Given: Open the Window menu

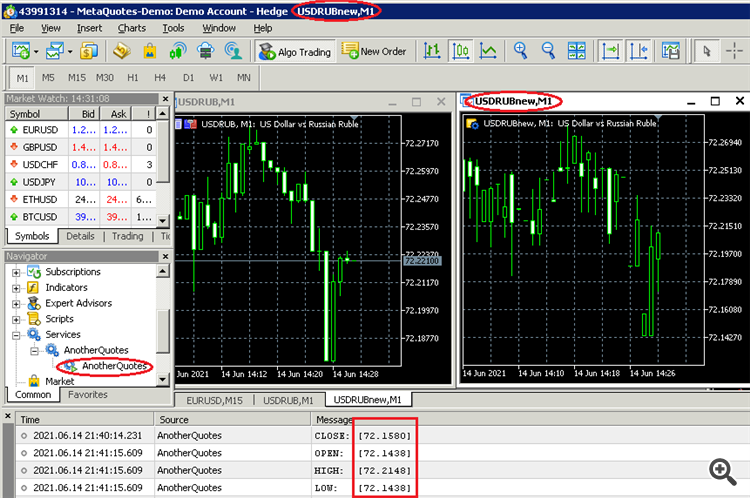Looking at the screenshot, I should [219, 28].
